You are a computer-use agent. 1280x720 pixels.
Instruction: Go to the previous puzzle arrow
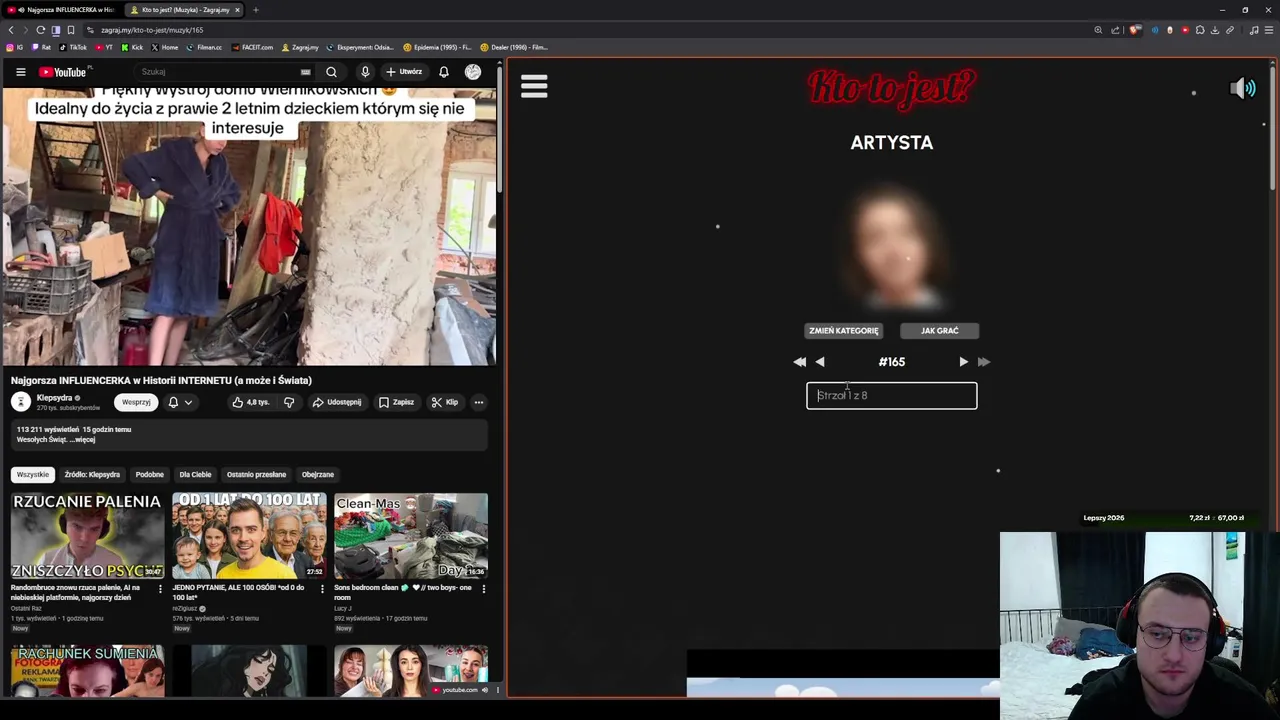(x=820, y=362)
